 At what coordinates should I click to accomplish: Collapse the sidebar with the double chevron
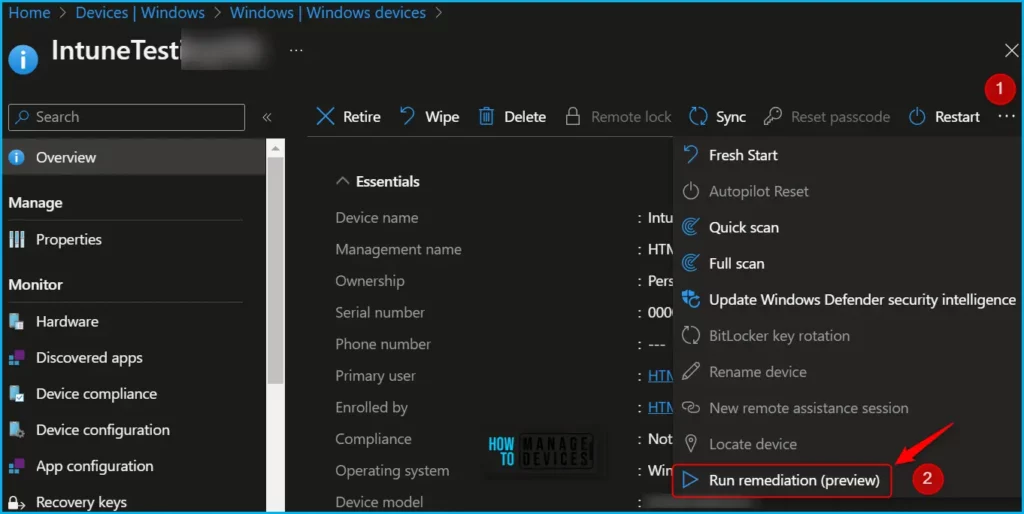coord(266,117)
